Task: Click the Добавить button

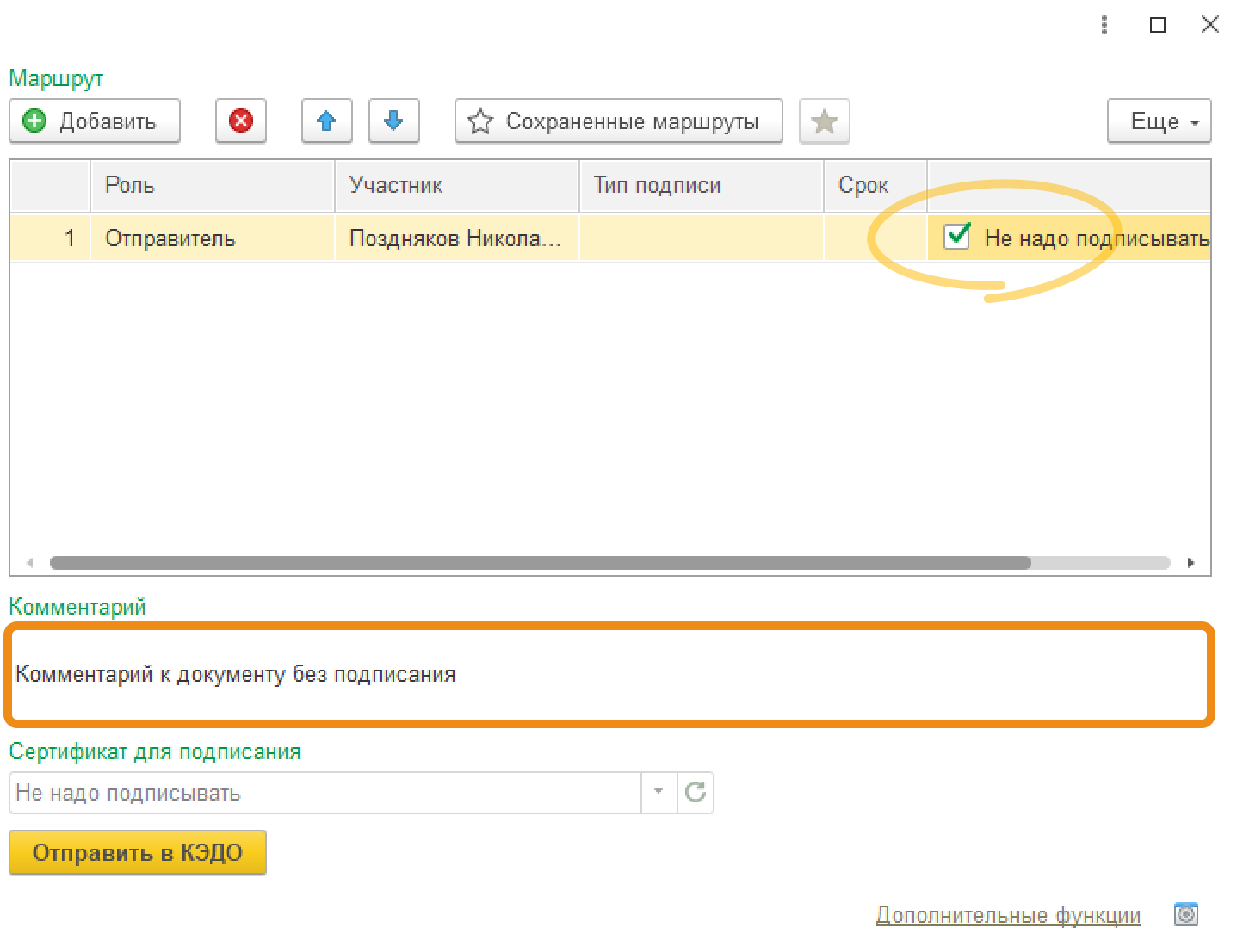Action: tap(95, 121)
